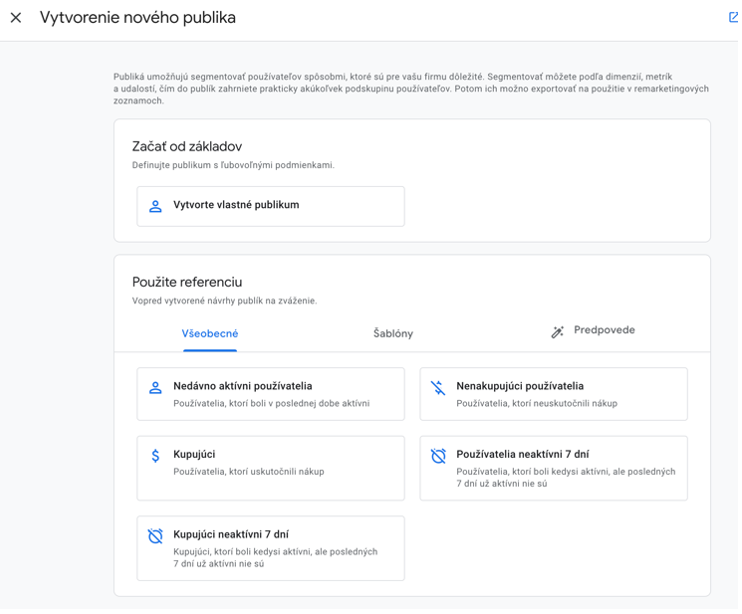The image size is (742, 614).
Task: Click the magic wand icon next to Predpovede
Action: pyautogui.click(x=558, y=332)
